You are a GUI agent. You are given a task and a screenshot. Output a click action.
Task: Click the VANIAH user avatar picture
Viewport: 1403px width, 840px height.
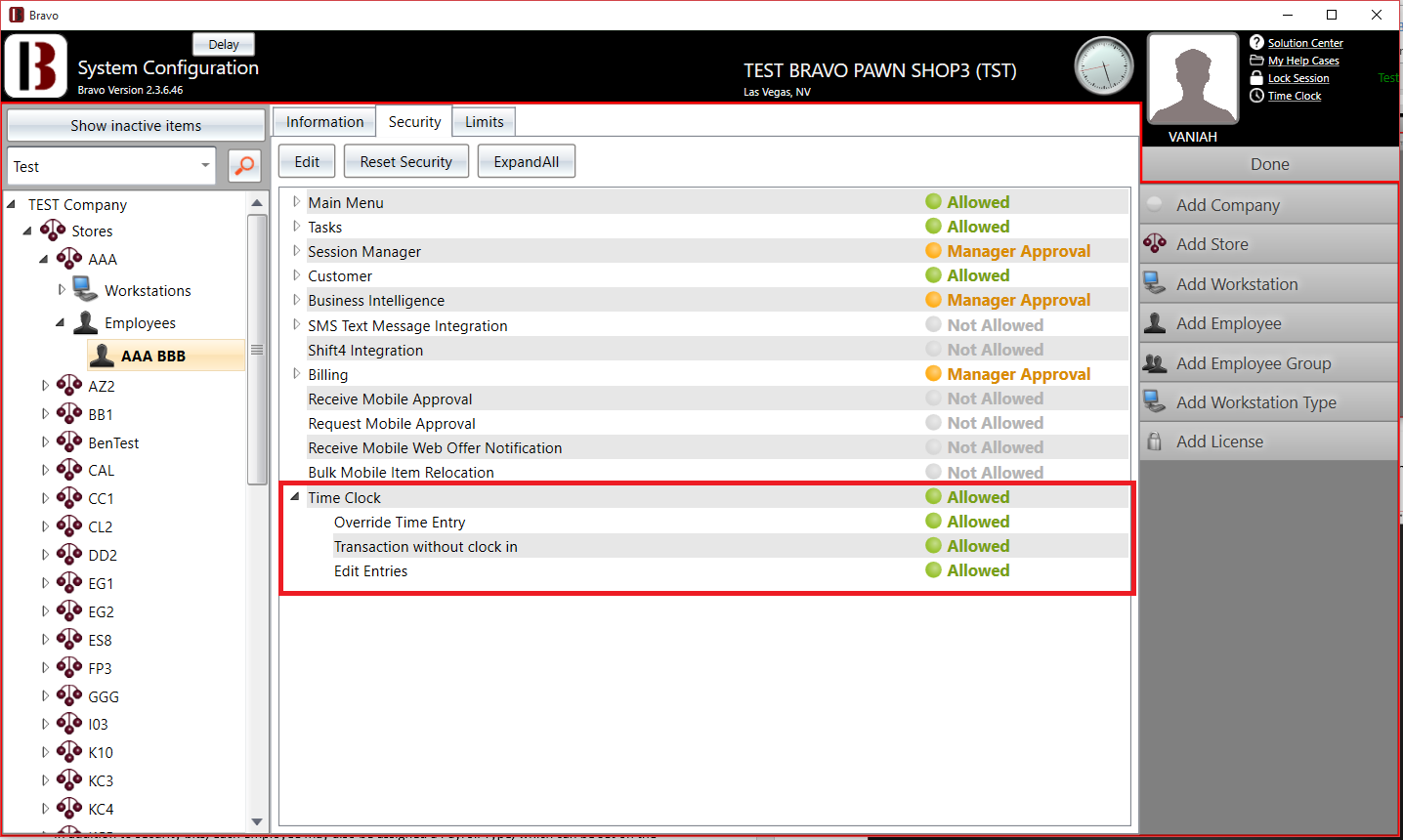tap(1193, 79)
